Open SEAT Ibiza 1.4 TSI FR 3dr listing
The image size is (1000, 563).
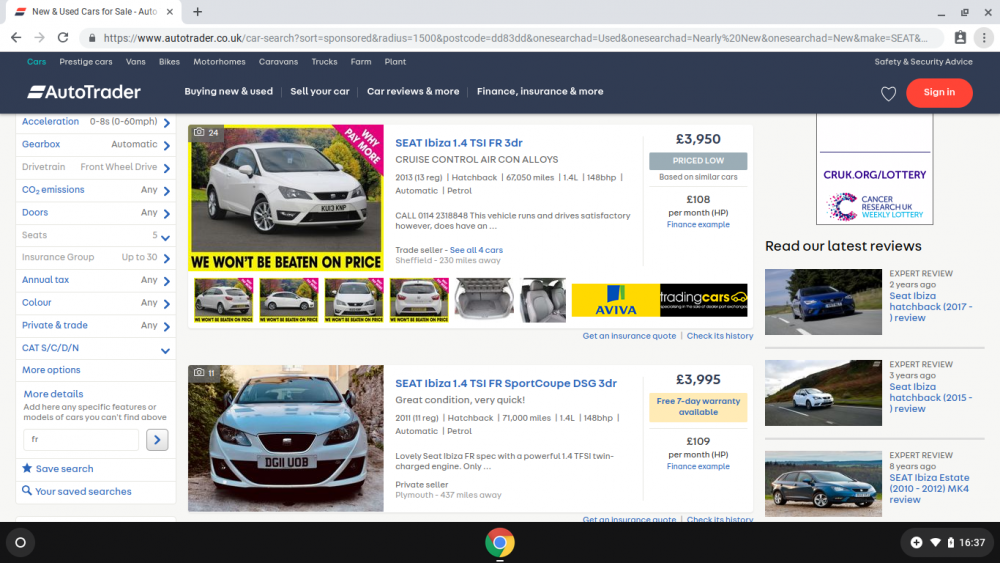coord(459,143)
